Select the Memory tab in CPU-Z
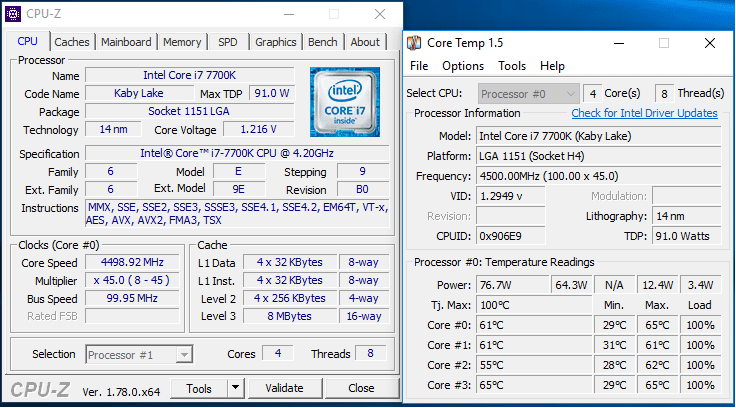The width and height of the screenshot is (736, 408). coord(182,42)
